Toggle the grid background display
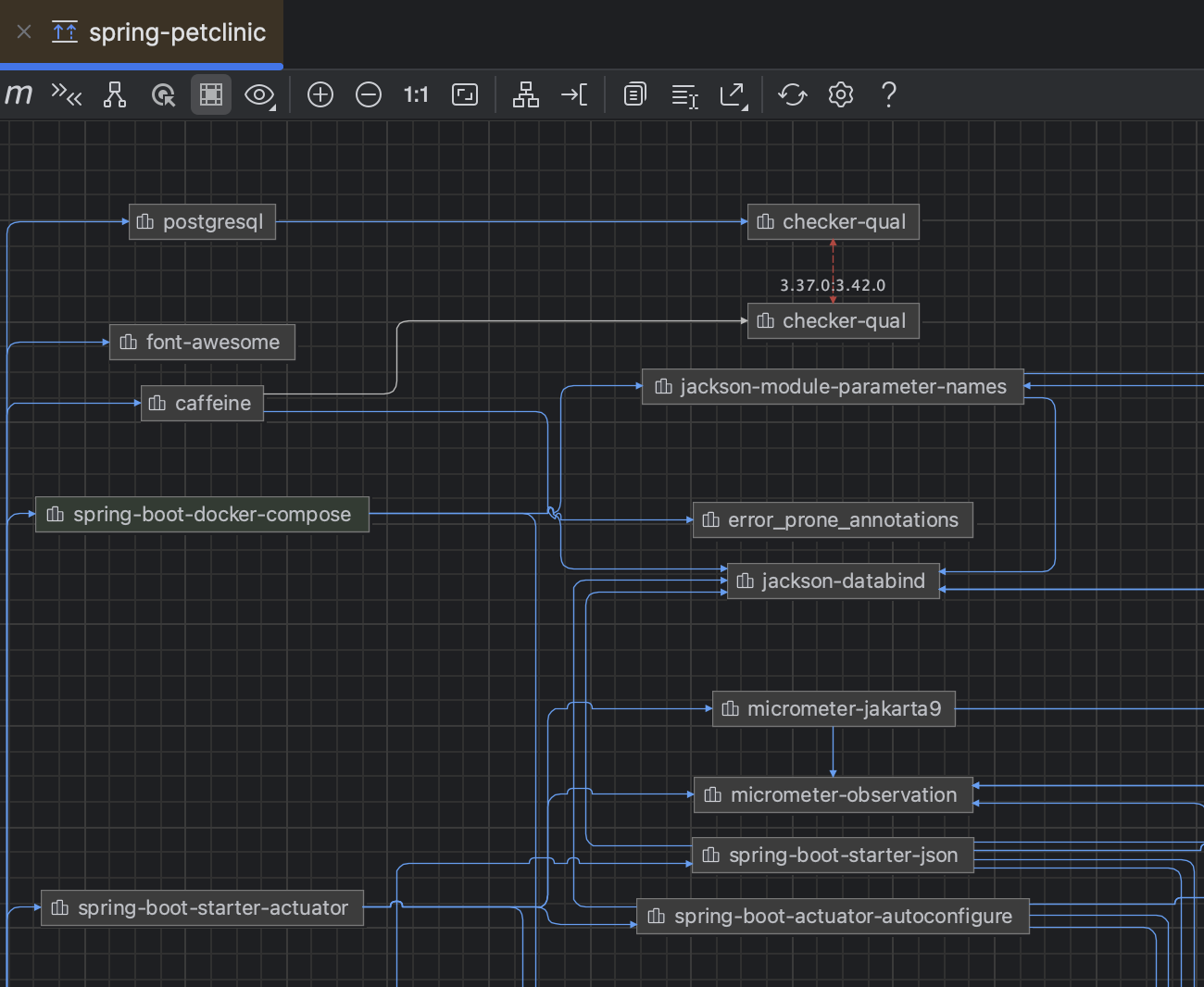This screenshot has height=987, width=1204. click(x=211, y=94)
